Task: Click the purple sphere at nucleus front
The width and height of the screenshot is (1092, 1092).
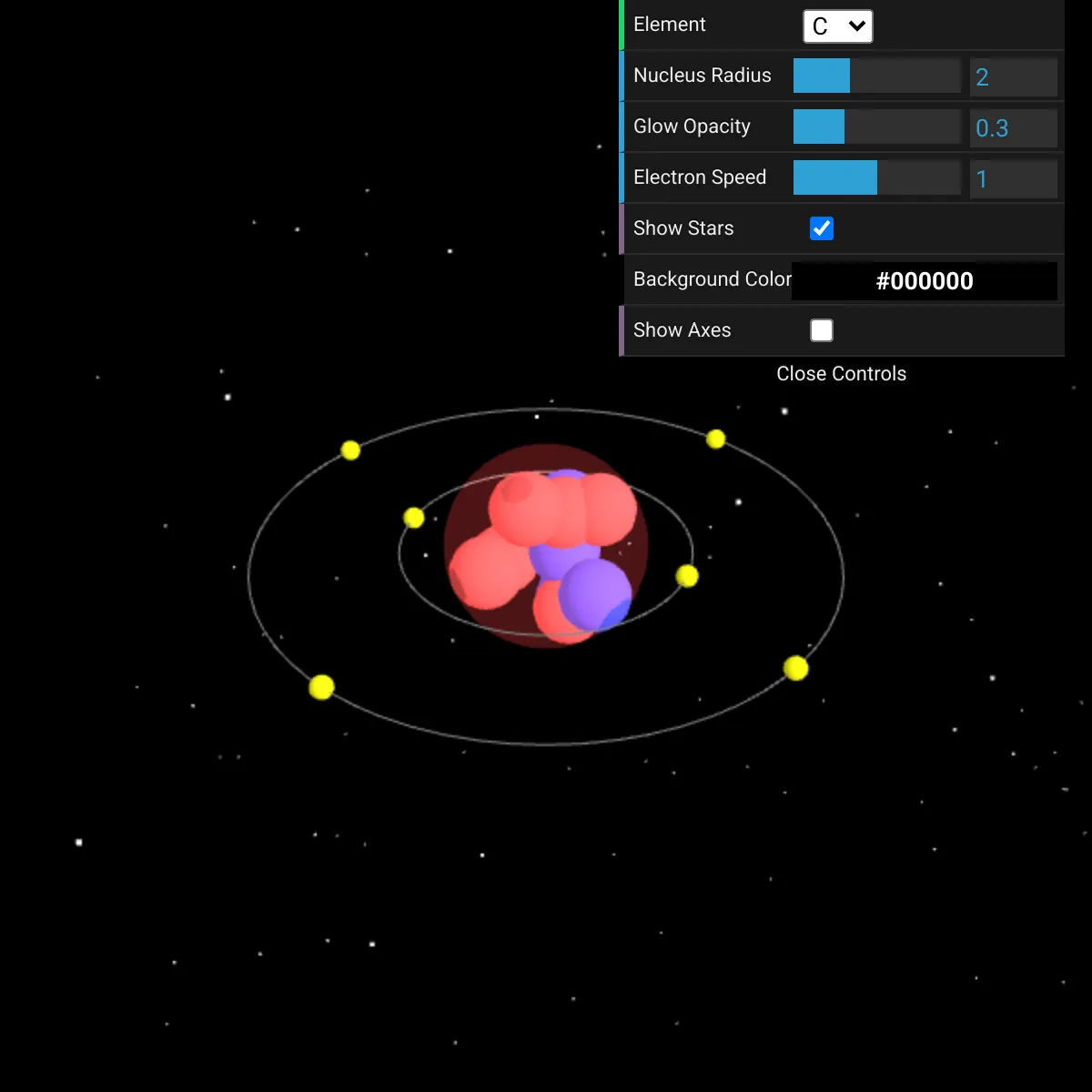Action: coord(593,593)
